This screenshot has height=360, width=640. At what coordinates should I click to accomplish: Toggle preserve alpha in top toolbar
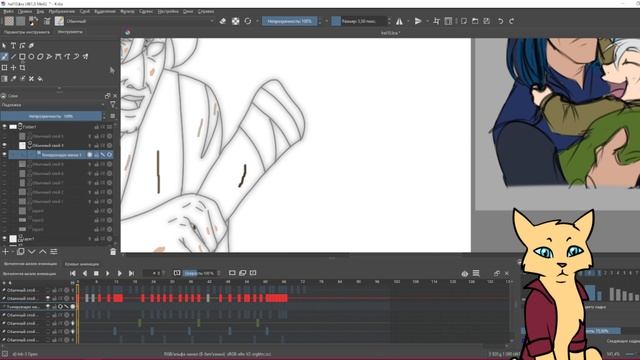pyautogui.click(x=236, y=21)
